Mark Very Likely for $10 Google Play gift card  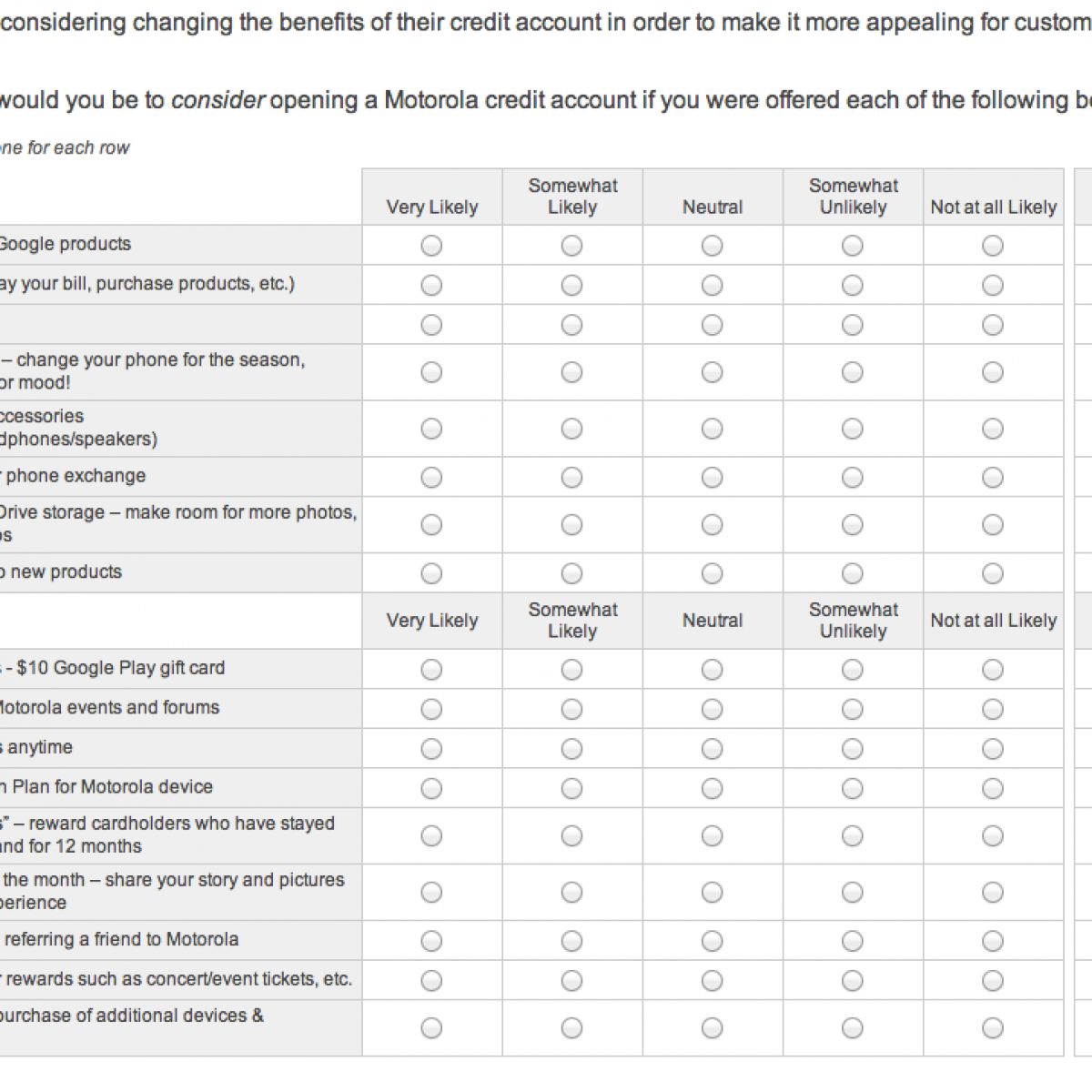tap(431, 670)
